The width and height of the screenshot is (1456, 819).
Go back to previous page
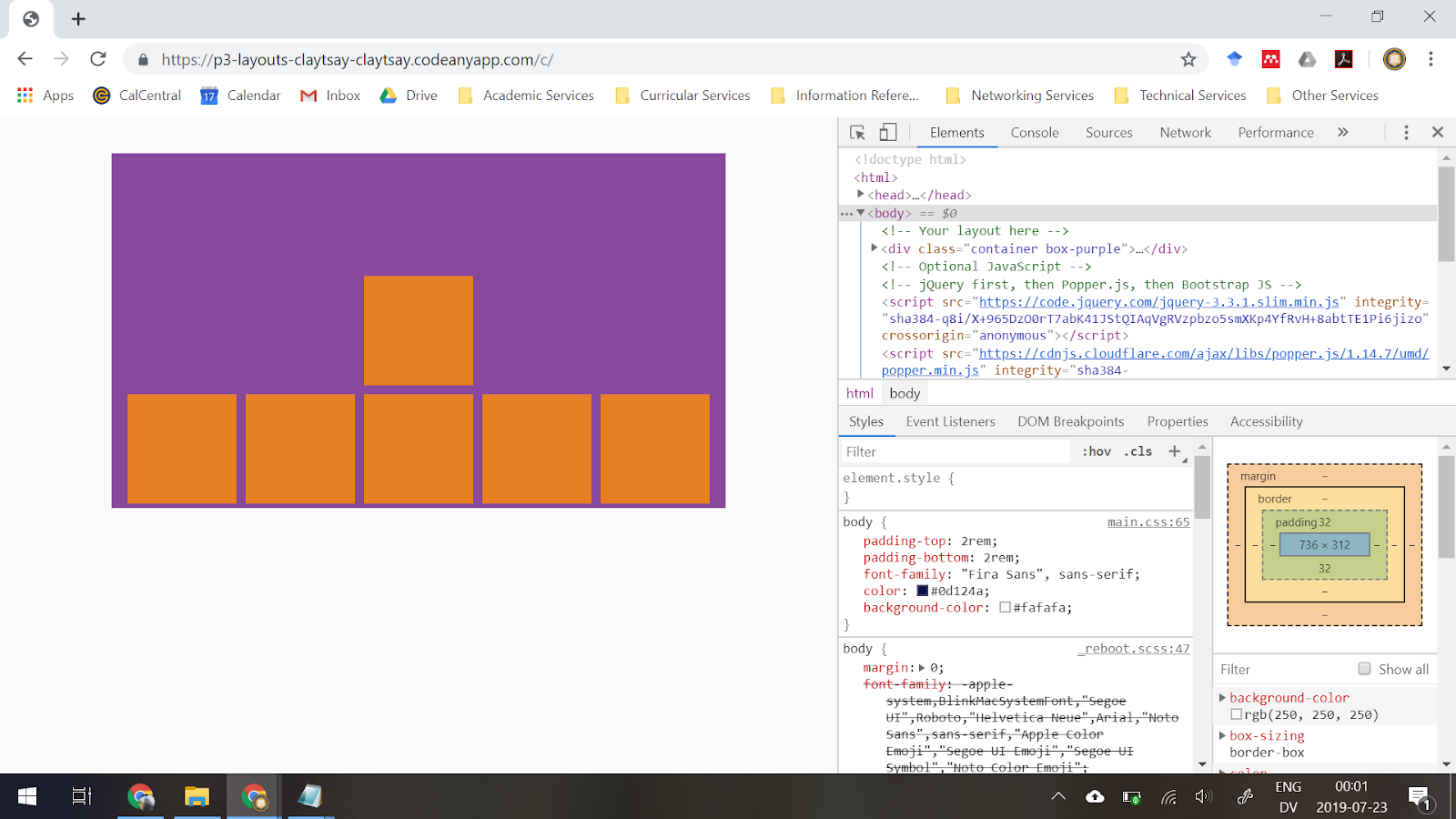coord(25,59)
